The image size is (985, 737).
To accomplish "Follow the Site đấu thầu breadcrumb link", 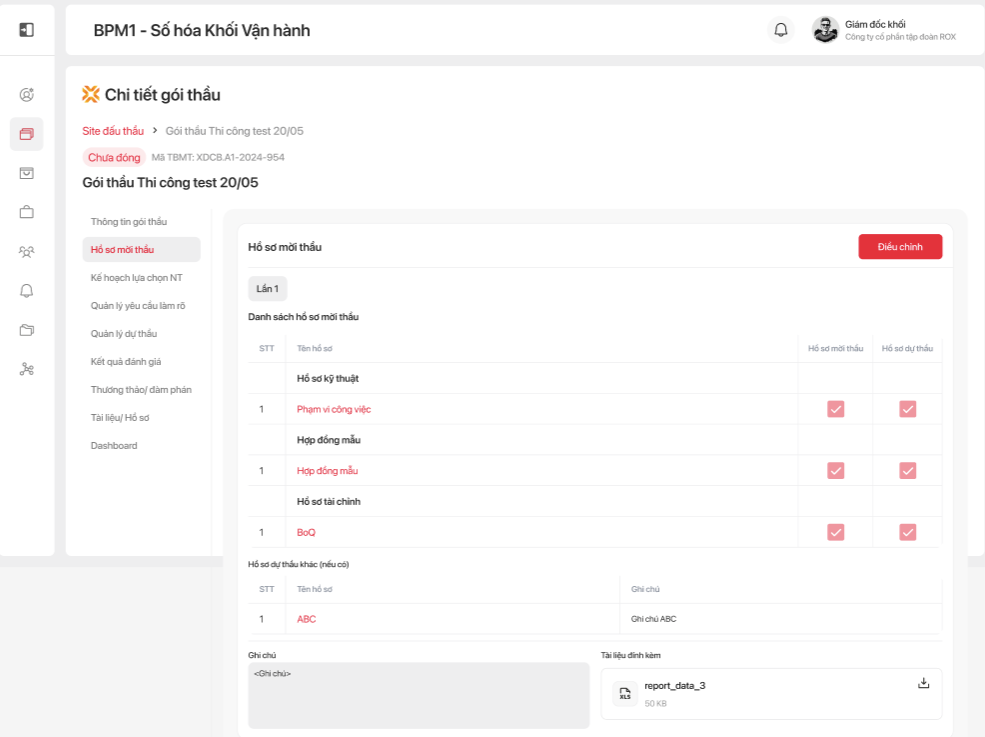I will [x=113, y=131].
